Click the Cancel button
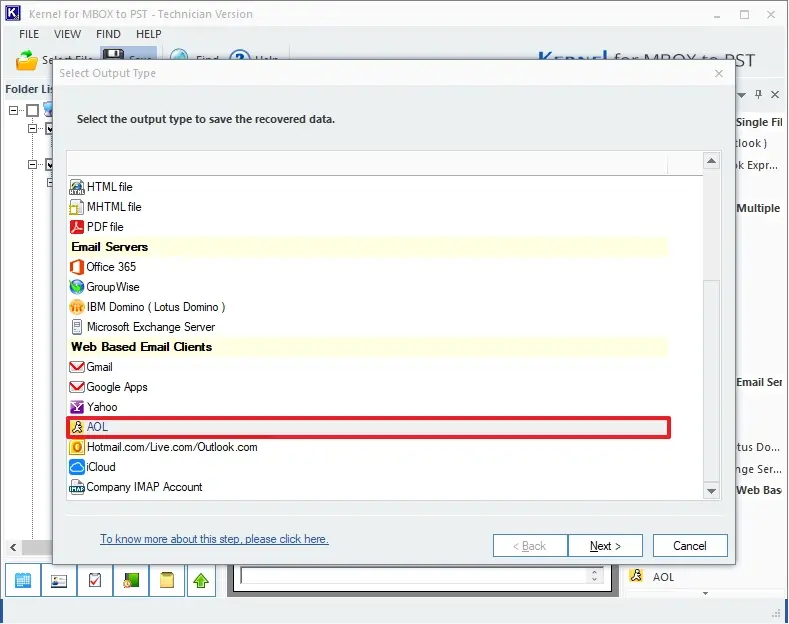 coord(690,546)
